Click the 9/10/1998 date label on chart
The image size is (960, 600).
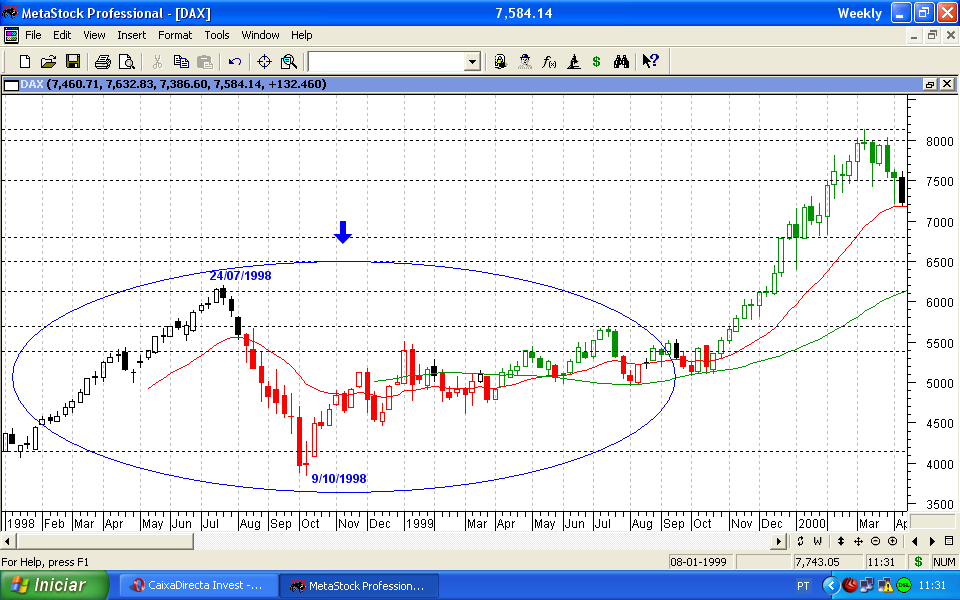point(339,479)
